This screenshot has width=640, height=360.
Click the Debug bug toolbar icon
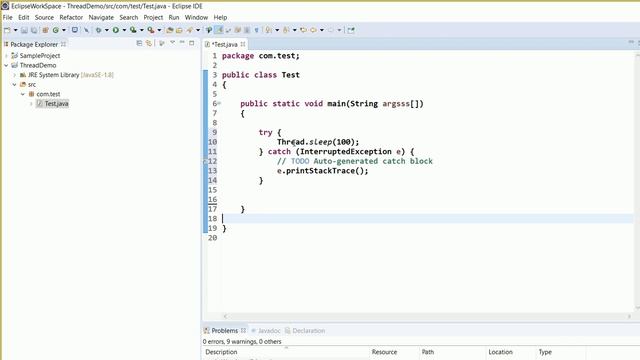tap(98, 30)
